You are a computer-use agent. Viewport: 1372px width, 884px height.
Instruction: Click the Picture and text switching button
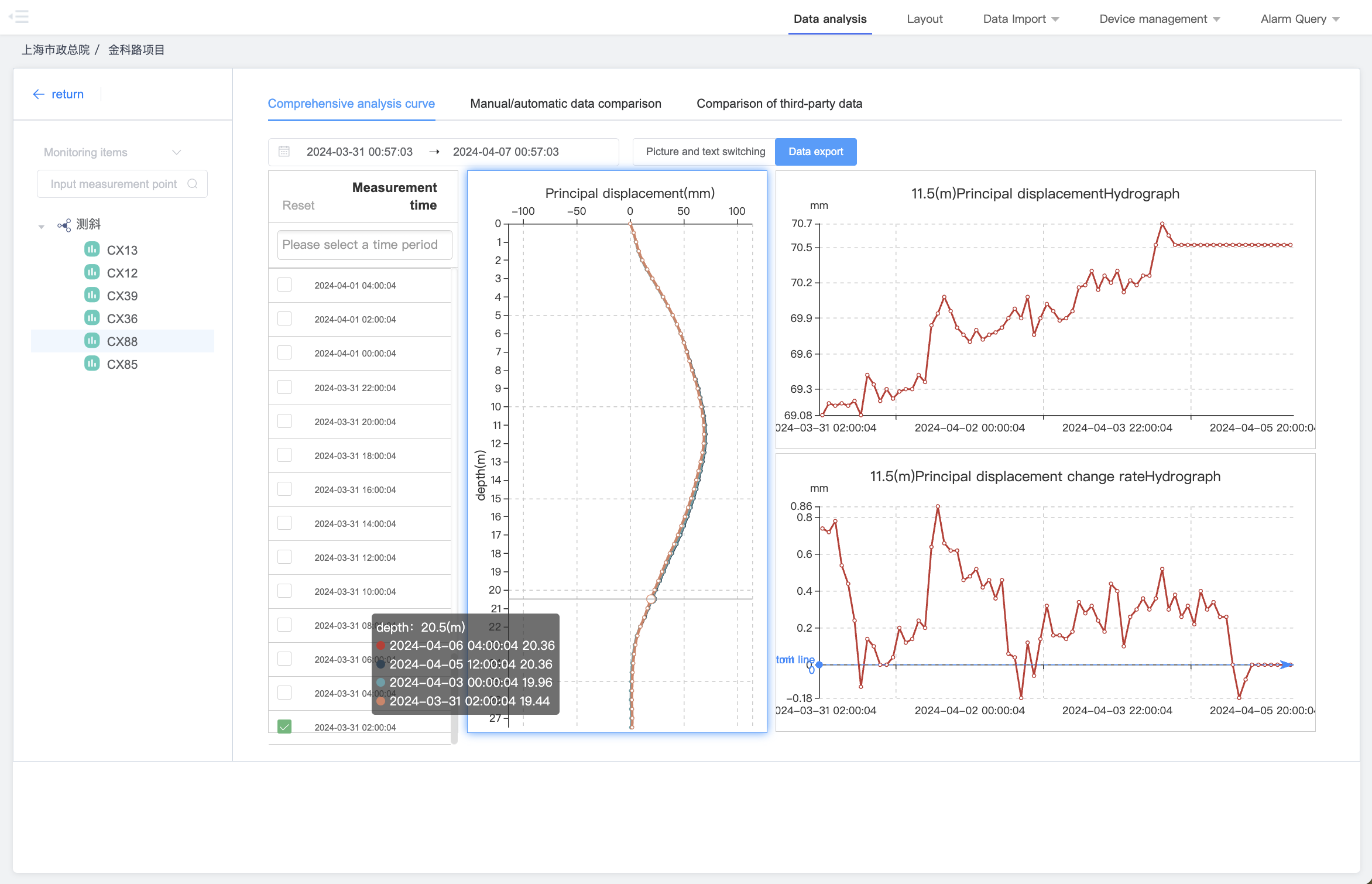[x=705, y=152]
